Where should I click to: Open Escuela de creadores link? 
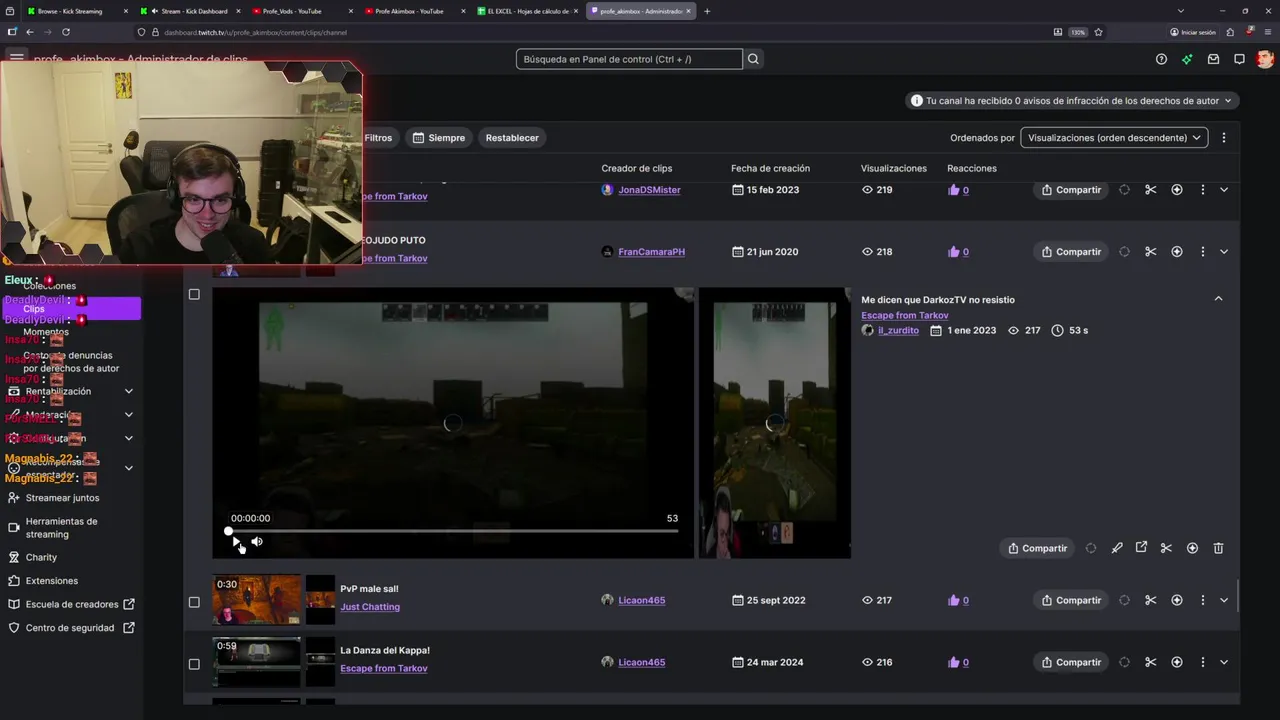click(72, 604)
